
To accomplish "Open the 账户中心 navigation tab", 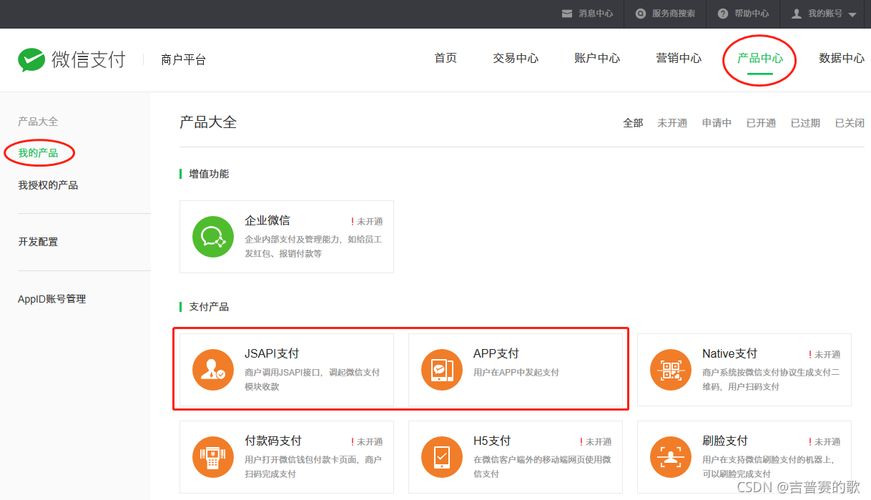I will tap(597, 58).
